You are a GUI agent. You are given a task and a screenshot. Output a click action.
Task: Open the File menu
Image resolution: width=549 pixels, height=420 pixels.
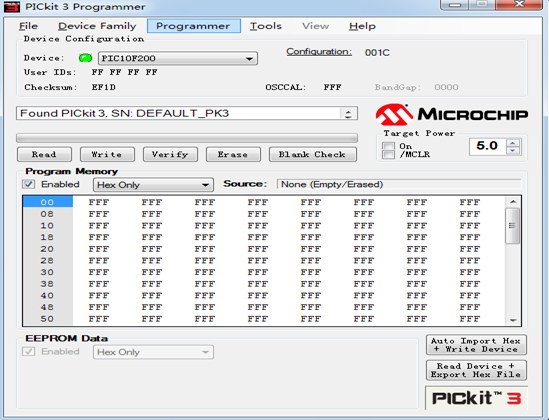click(28, 26)
